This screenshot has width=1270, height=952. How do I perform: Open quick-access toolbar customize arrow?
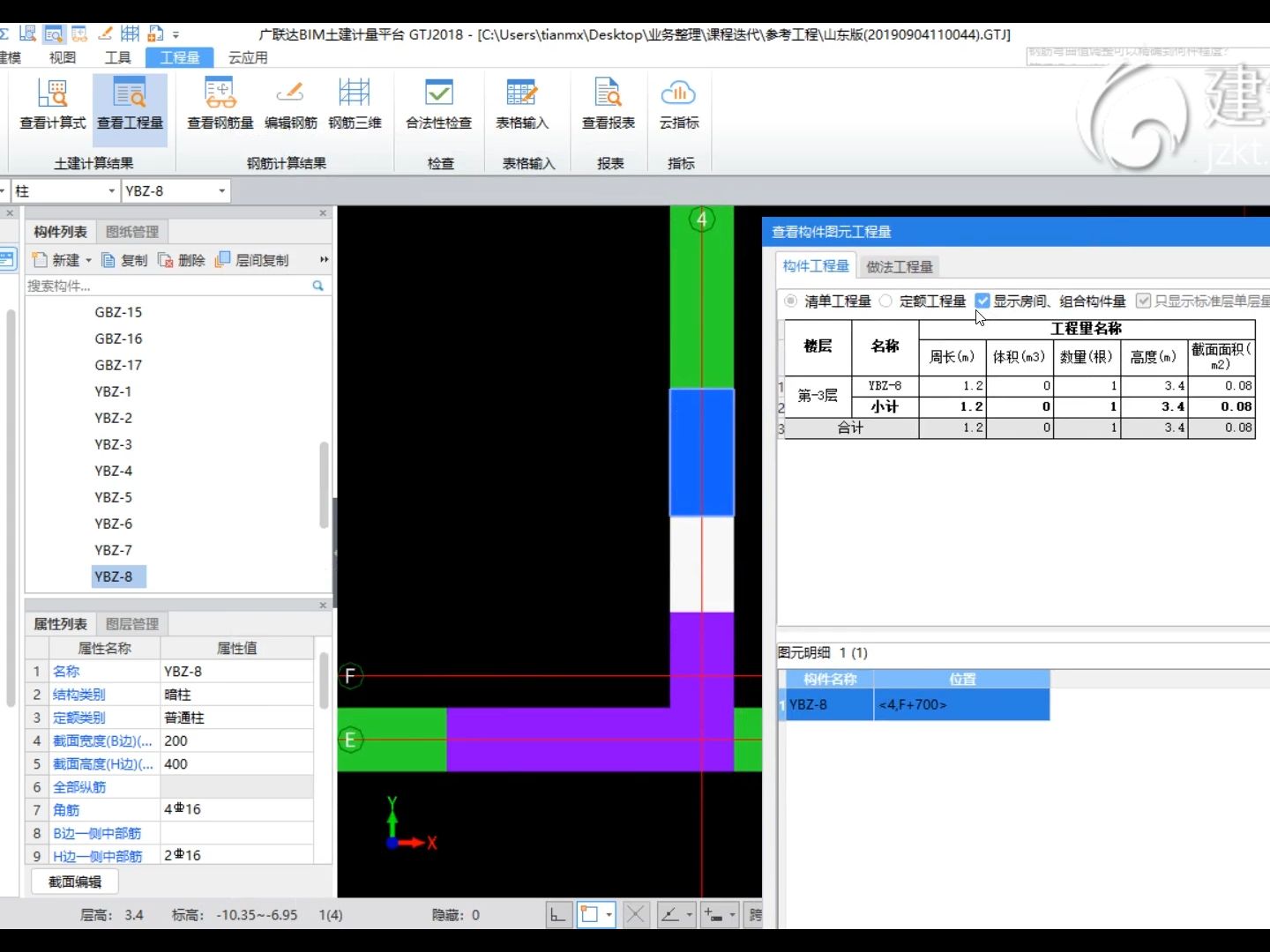click(x=176, y=35)
